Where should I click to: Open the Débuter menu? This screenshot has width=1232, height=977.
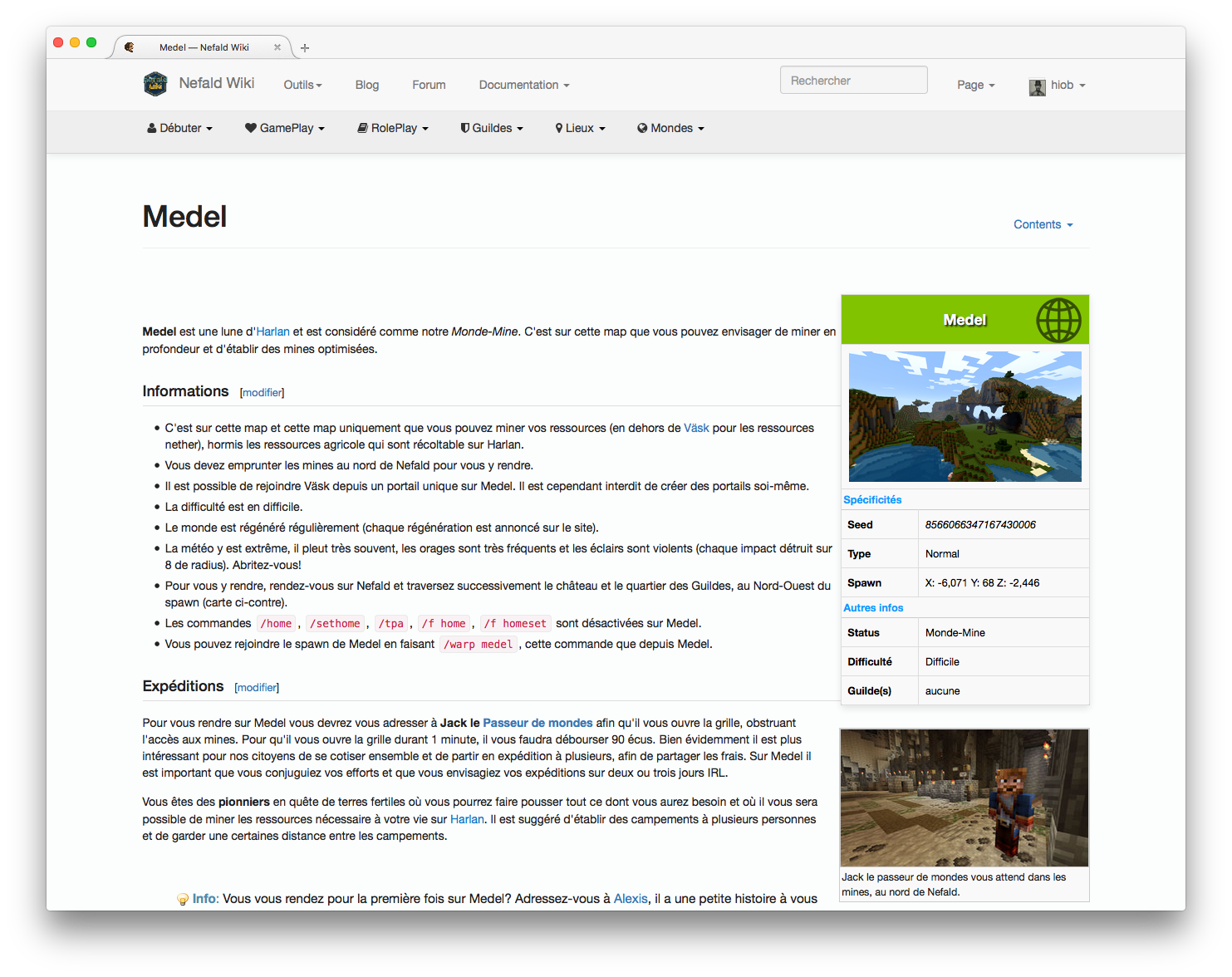(x=180, y=128)
